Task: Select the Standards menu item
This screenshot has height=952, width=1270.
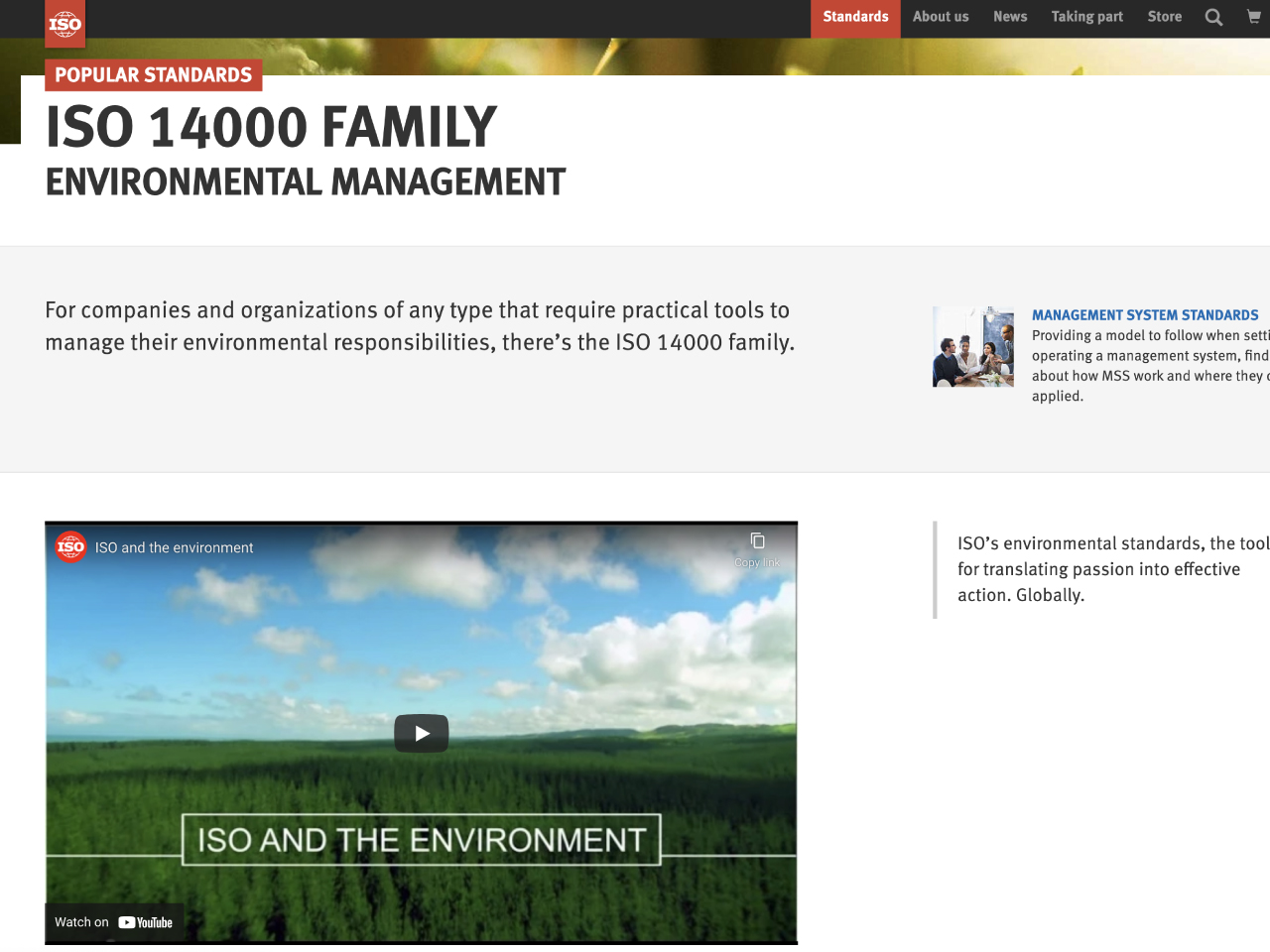Action: (x=855, y=17)
